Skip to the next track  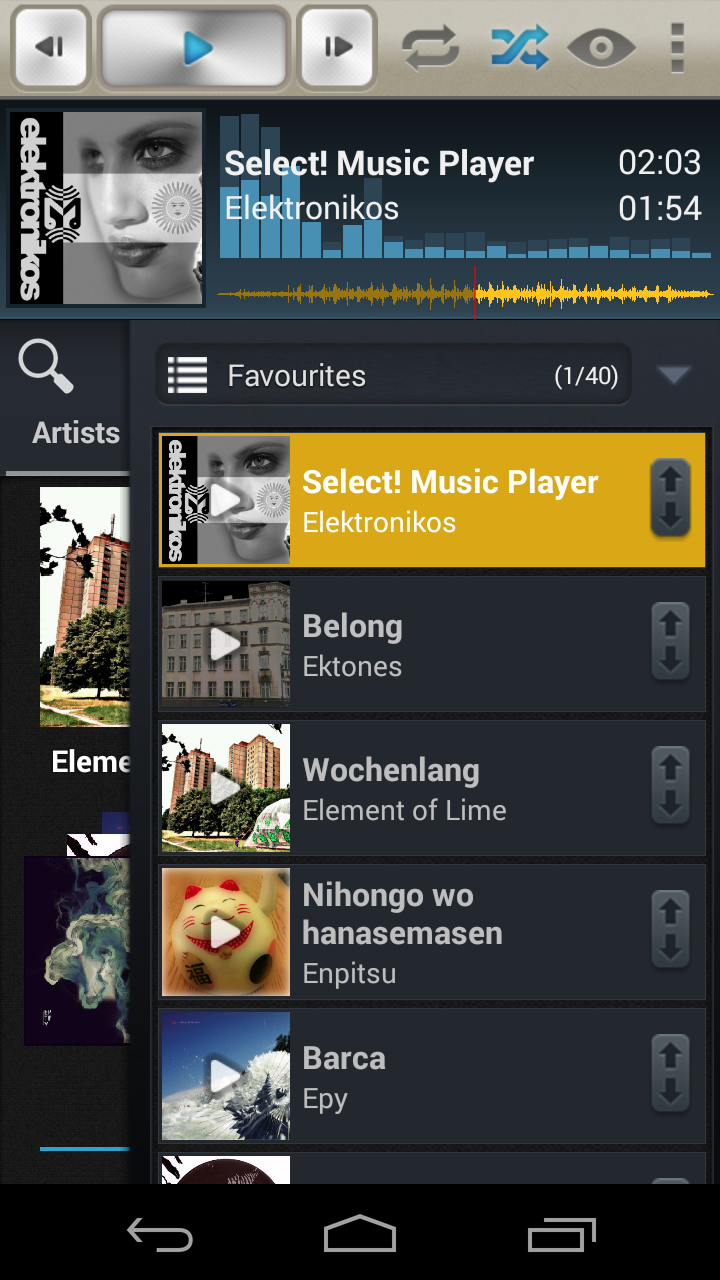(x=337, y=47)
